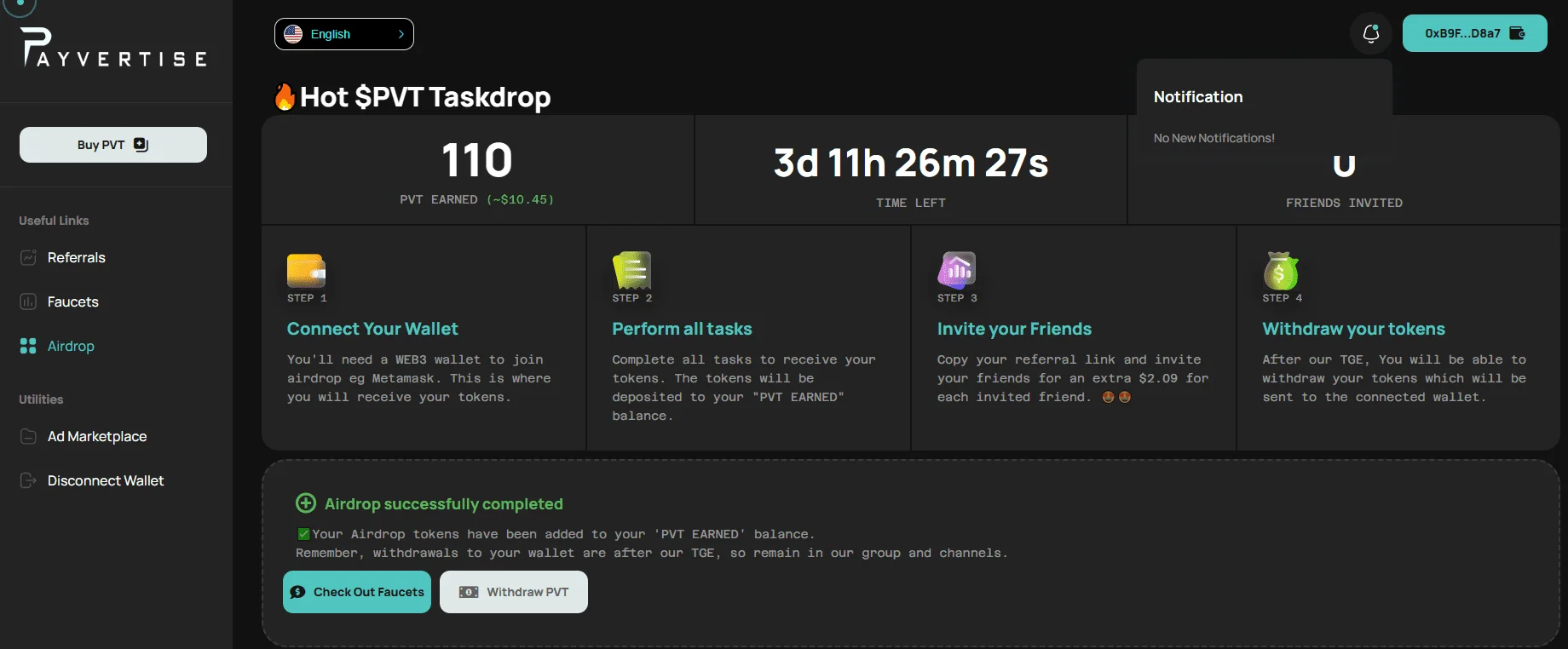
Task: Click the Friends Invited label
Action: click(x=1344, y=203)
